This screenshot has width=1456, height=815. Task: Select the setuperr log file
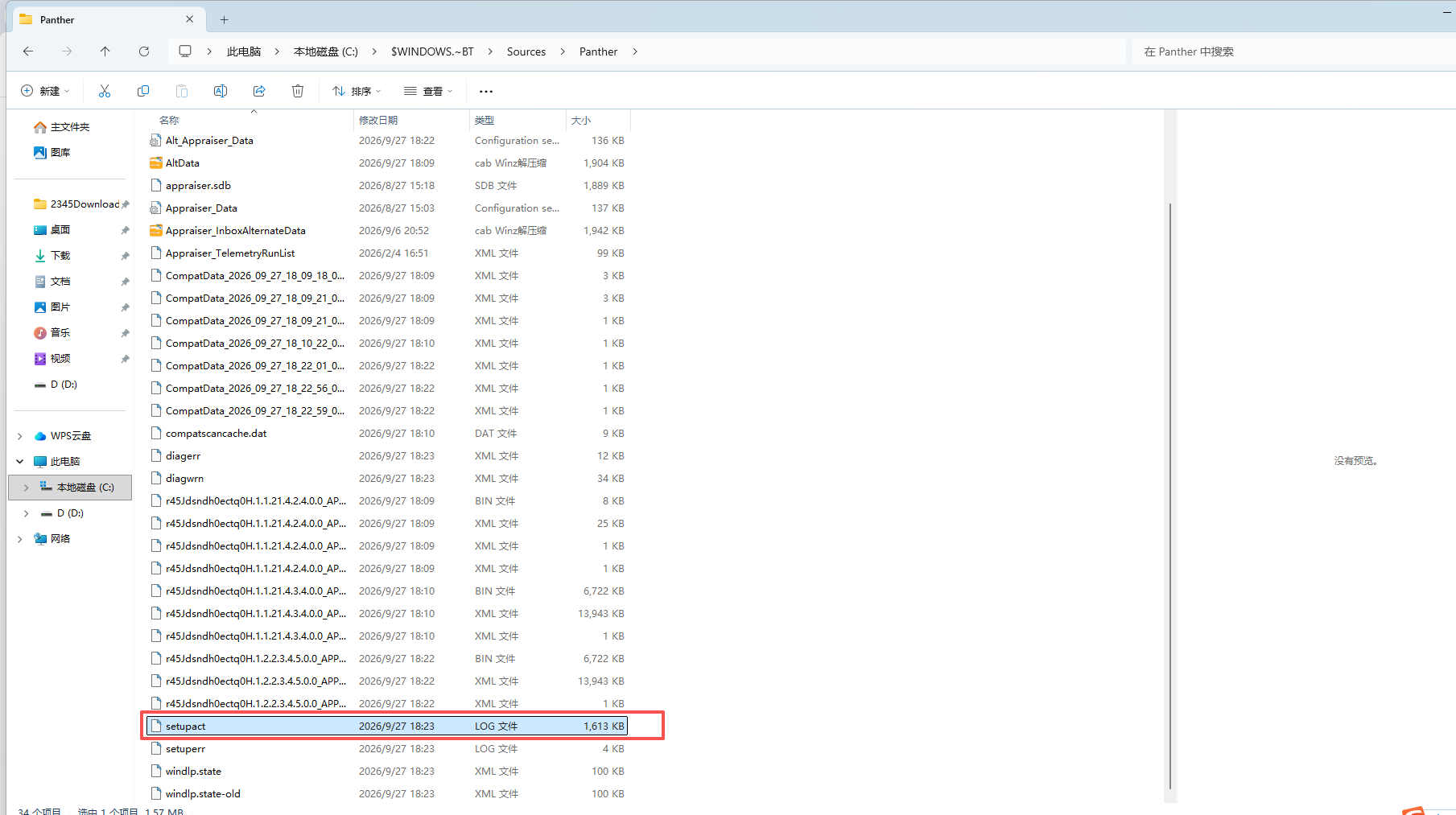pyautogui.click(x=386, y=749)
